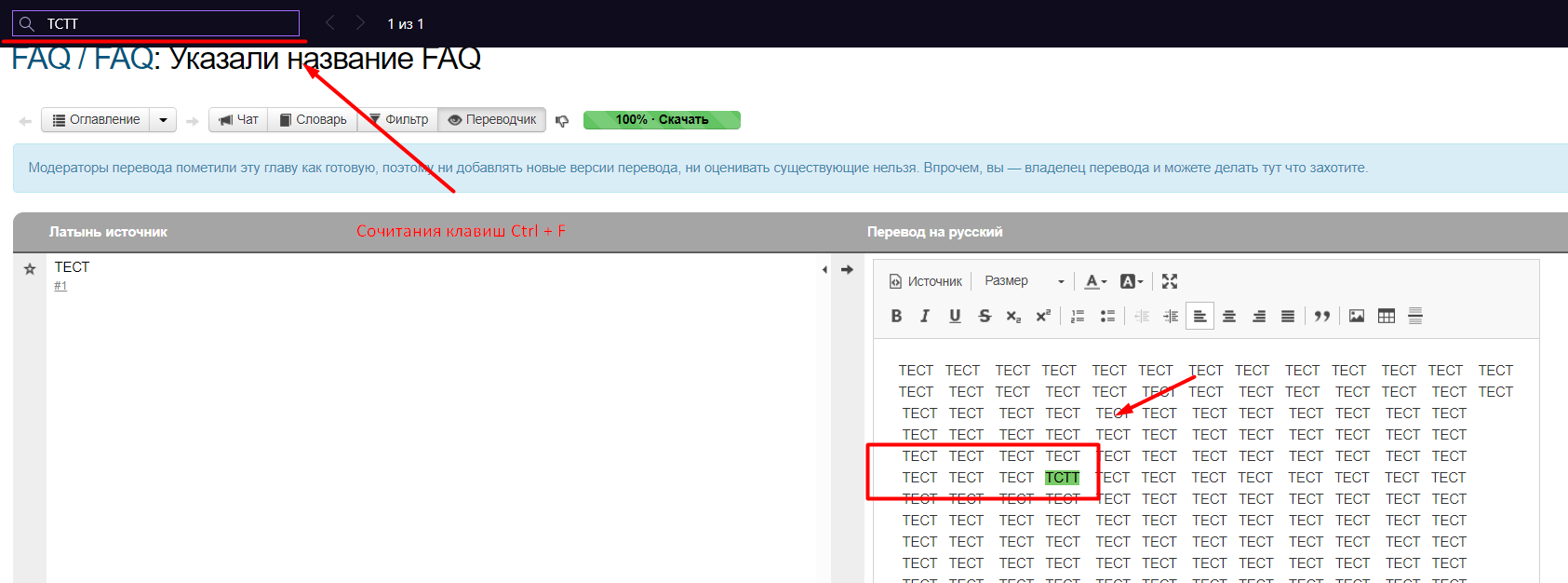1568x583 pixels.
Task: Open the Чат panel
Action: point(238,120)
